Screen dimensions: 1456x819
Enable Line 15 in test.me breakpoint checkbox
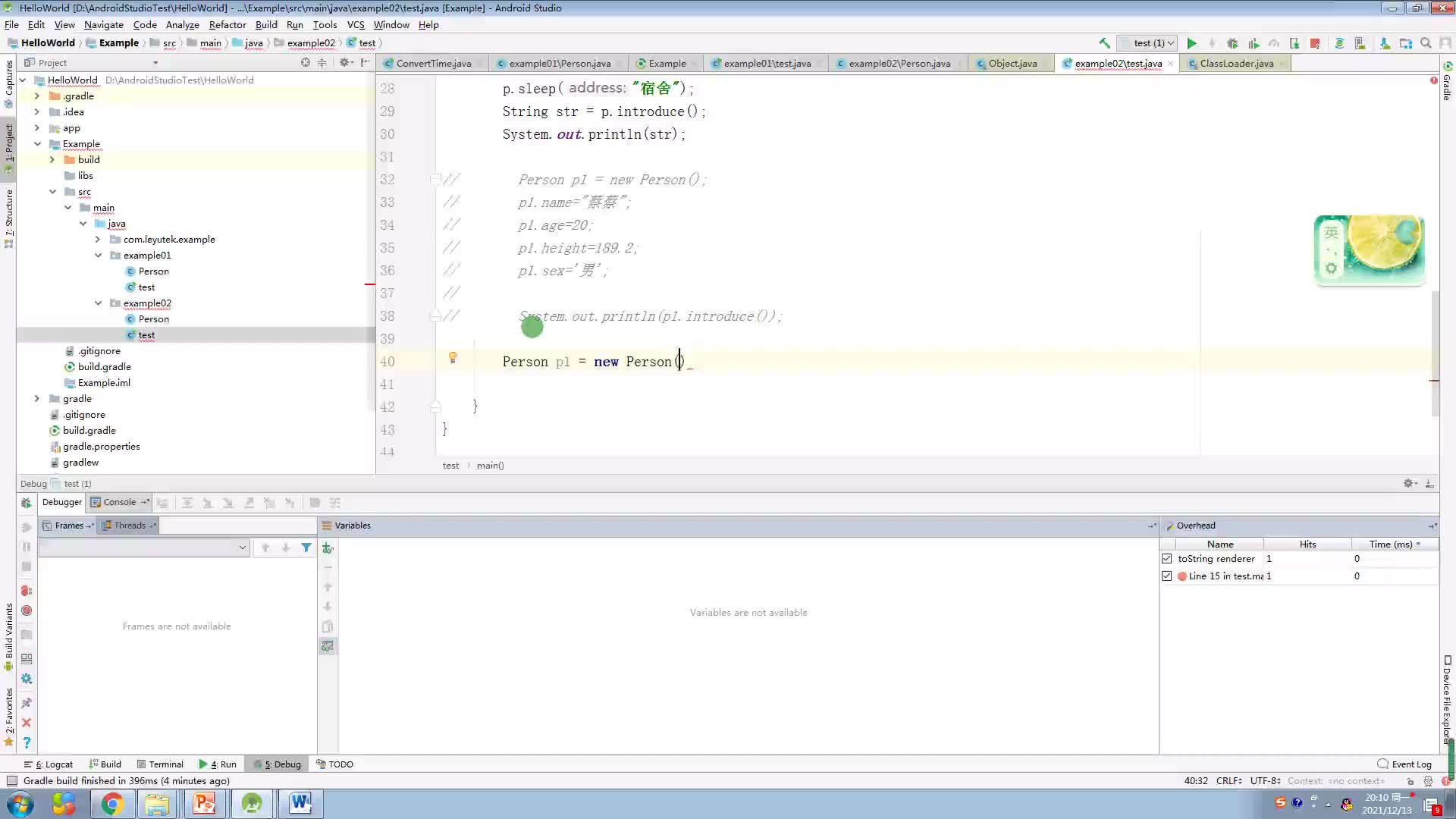[1167, 576]
